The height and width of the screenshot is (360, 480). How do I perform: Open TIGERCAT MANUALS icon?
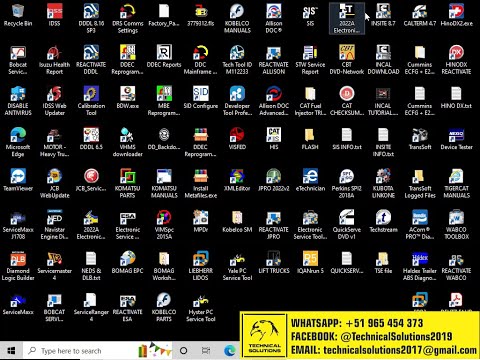[x=456, y=184]
